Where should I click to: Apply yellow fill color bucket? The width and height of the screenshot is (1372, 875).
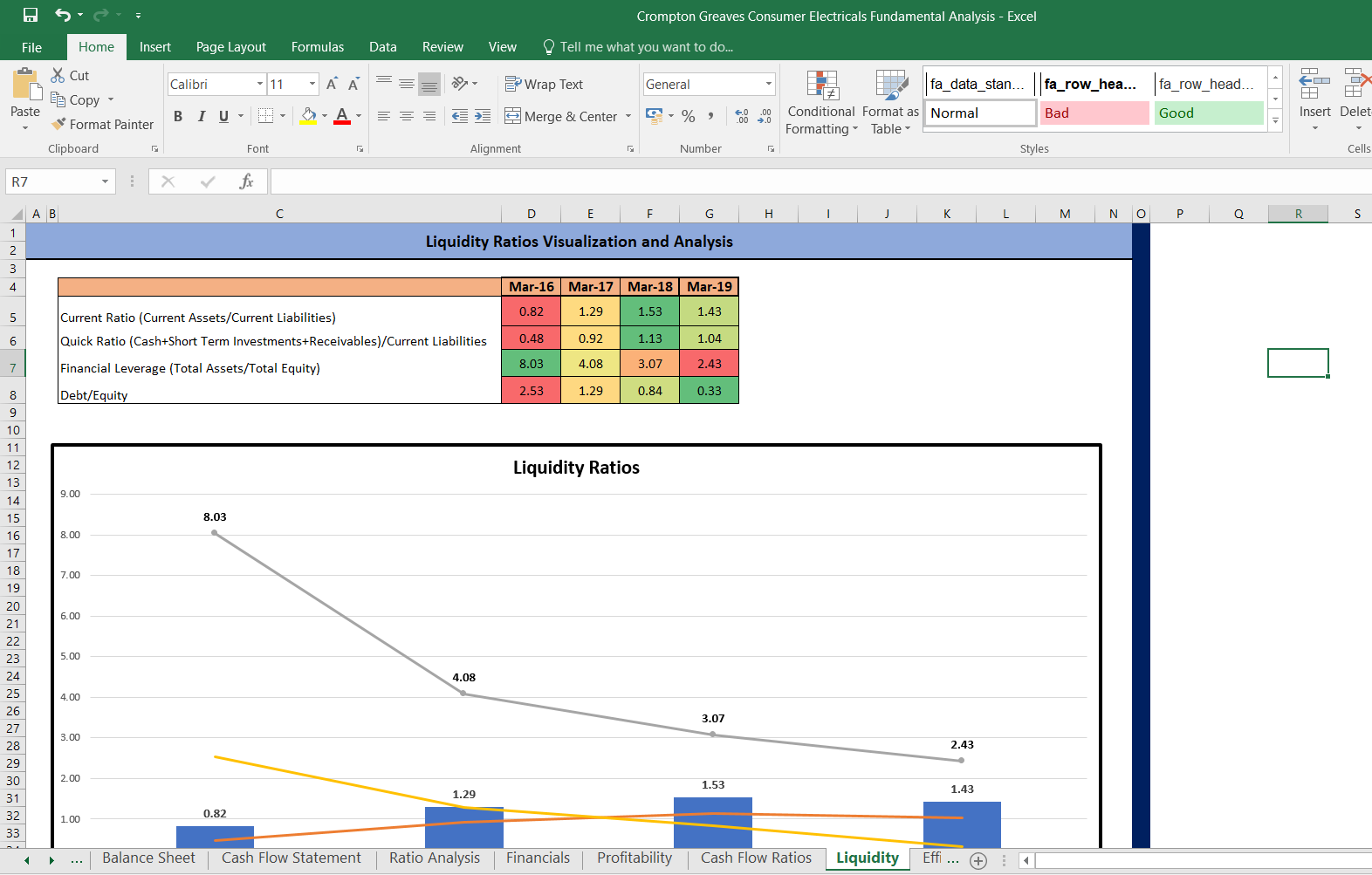coord(308,116)
